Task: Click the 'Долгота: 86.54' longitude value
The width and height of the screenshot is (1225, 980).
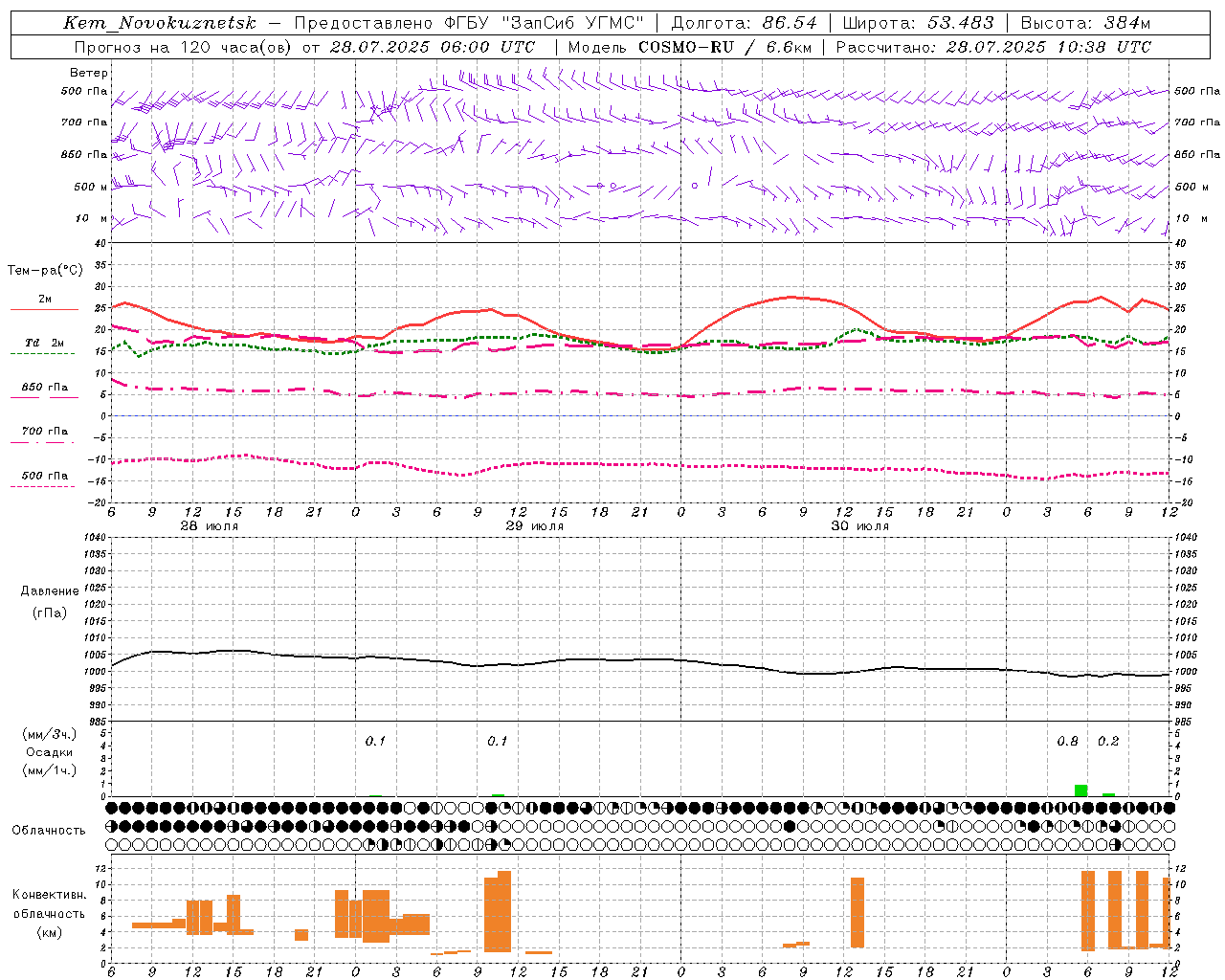Action: click(745, 23)
